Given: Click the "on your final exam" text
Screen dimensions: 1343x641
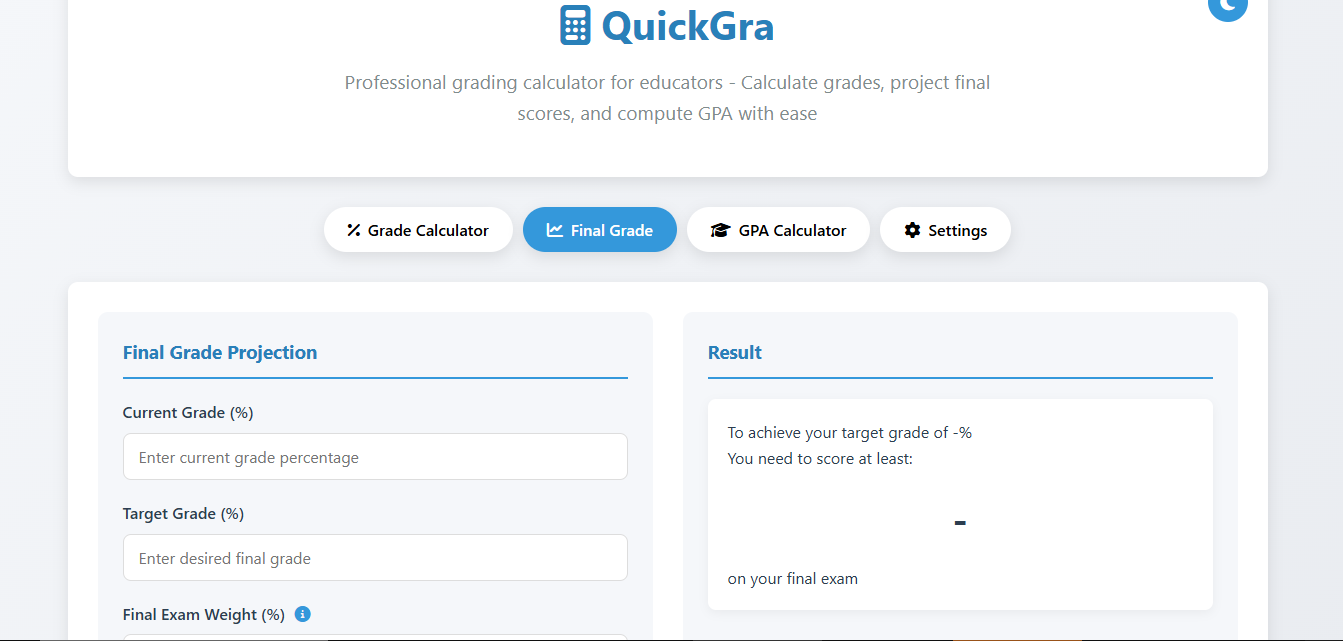Looking at the screenshot, I should click(x=793, y=579).
